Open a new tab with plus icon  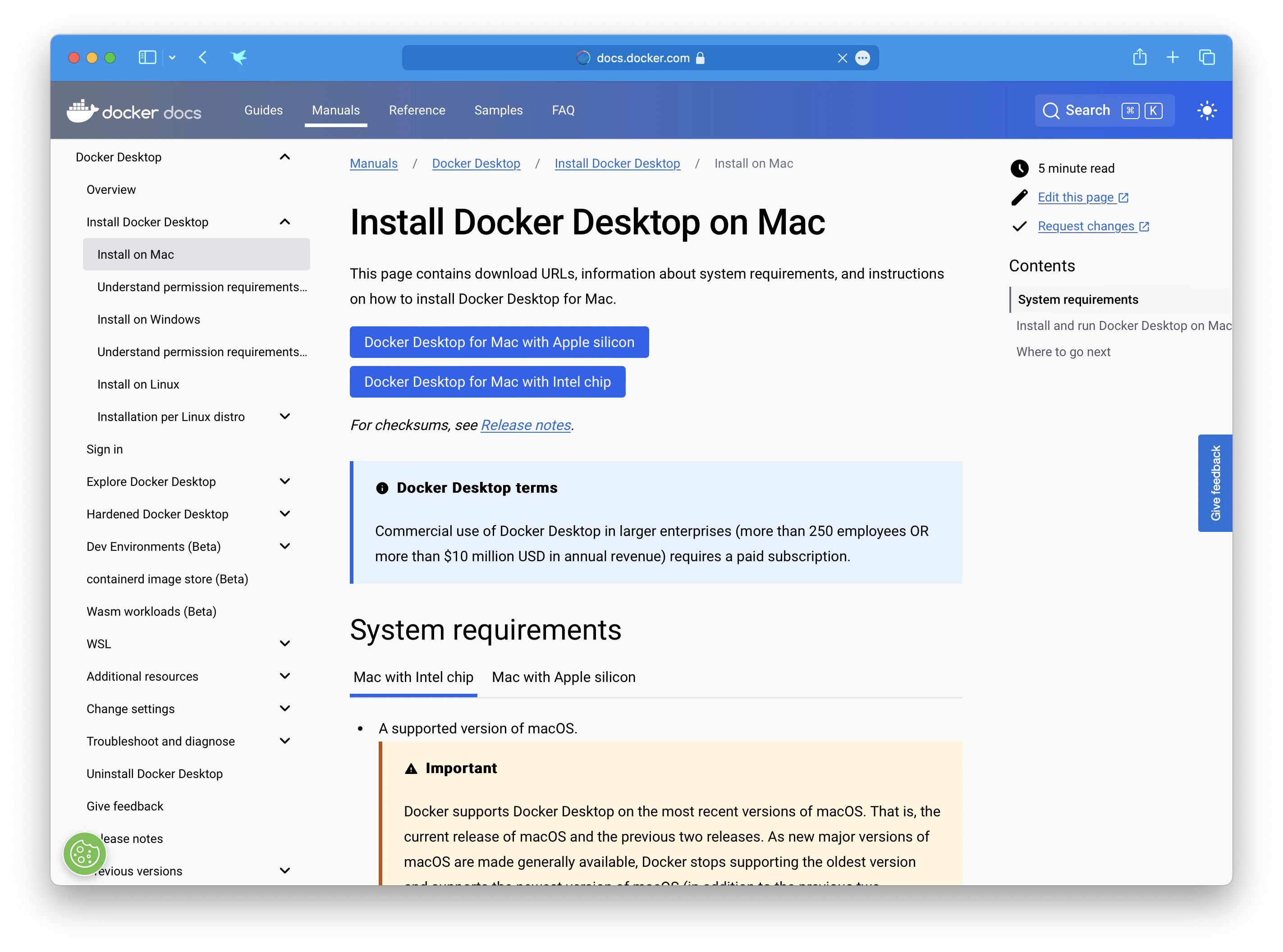tap(1173, 58)
